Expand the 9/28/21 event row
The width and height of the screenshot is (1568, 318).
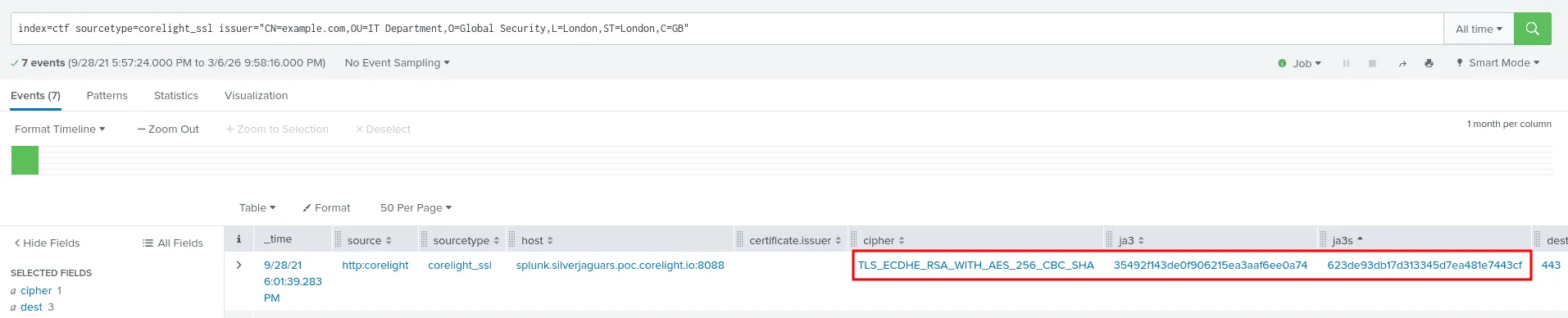click(x=239, y=266)
